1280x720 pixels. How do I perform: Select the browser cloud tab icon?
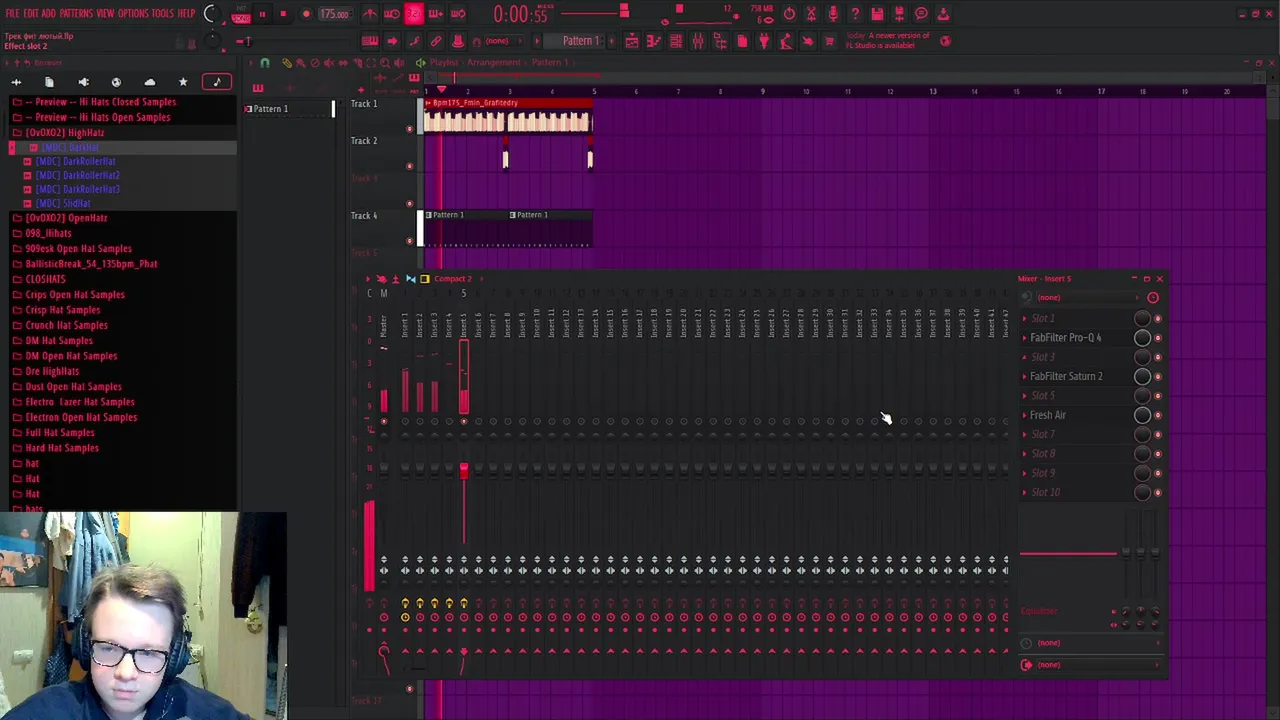point(149,82)
